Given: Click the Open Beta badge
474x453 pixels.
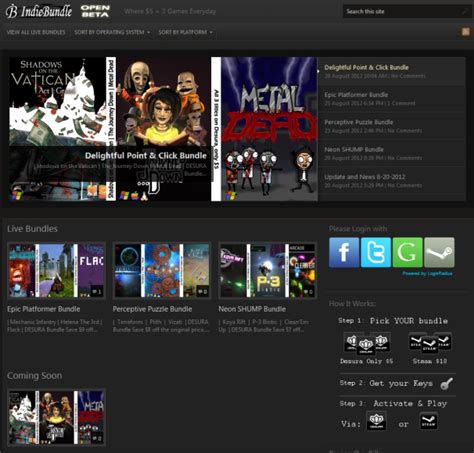Looking at the screenshot, I should coord(95,11).
